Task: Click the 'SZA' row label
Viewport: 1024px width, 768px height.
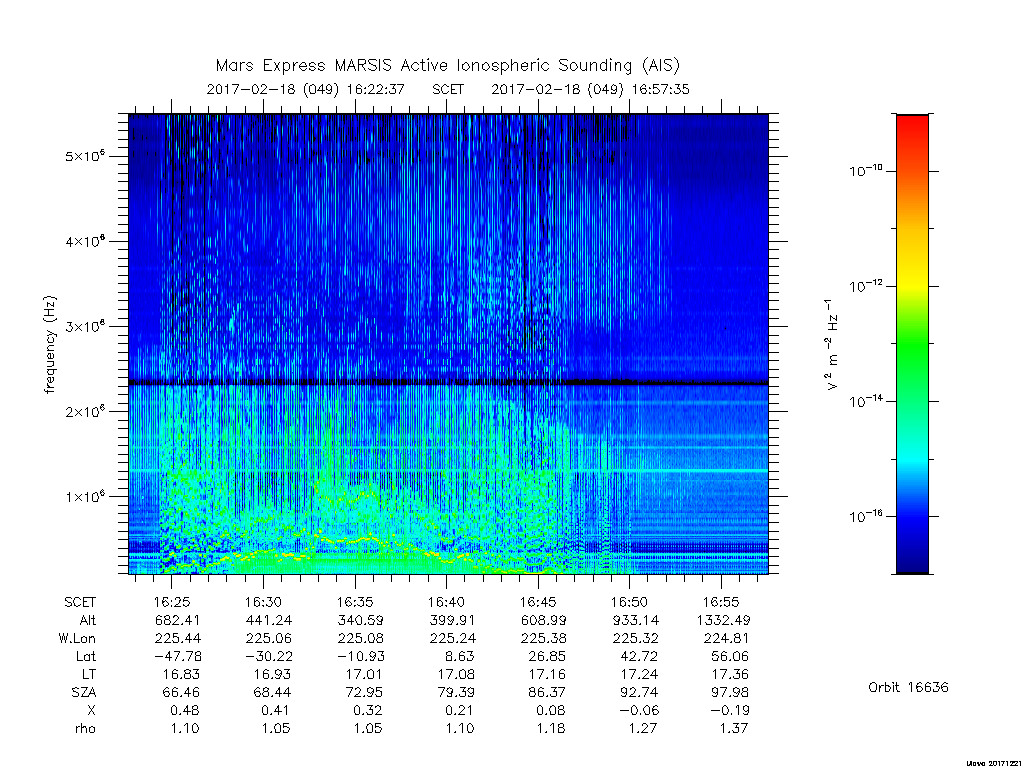Action: point(84,692)
